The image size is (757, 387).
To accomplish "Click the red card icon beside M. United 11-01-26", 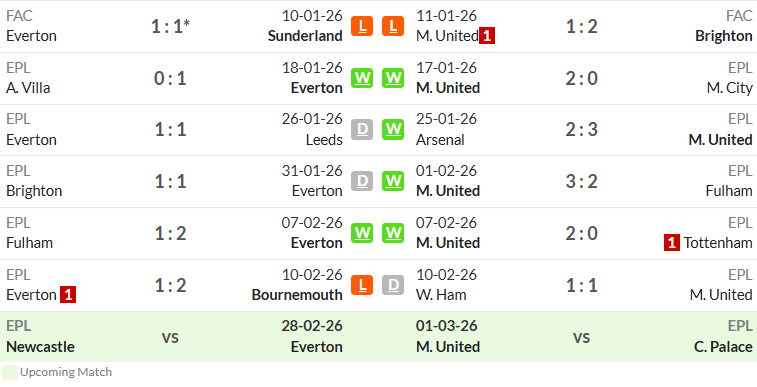I will click(487, 36).
